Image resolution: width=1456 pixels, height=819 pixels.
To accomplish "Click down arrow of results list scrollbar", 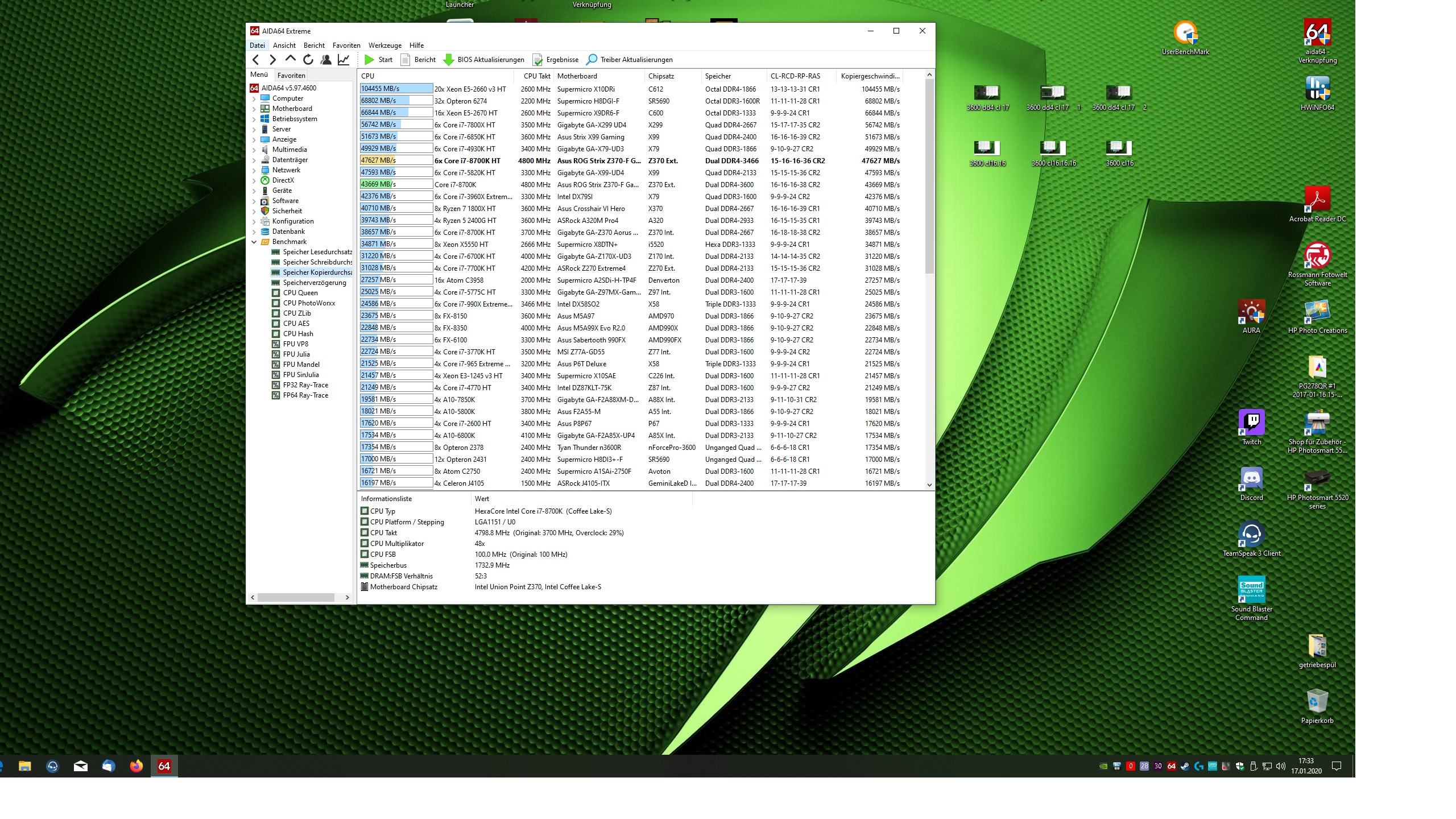I will point(929,485).
